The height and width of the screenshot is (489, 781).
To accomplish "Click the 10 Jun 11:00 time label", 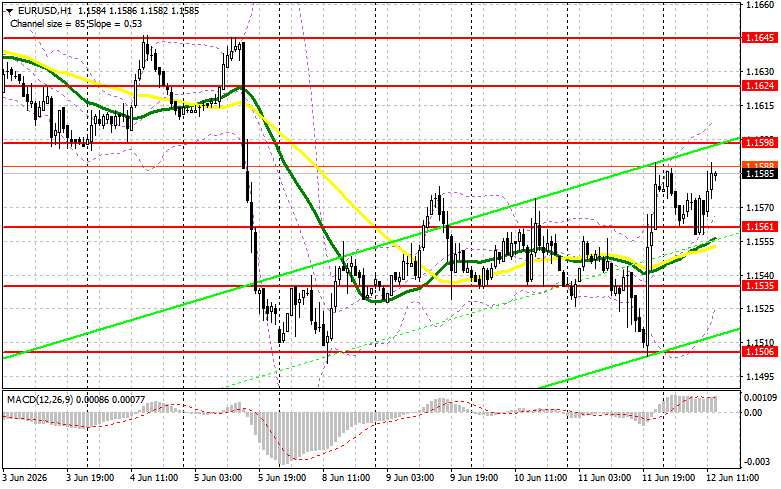I will [x=540, y=478].
